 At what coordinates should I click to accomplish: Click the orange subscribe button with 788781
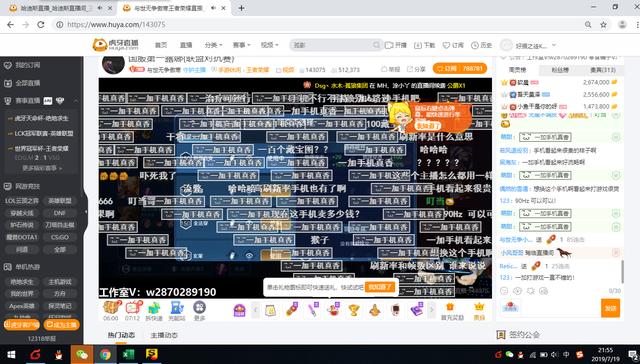[460, 69]
